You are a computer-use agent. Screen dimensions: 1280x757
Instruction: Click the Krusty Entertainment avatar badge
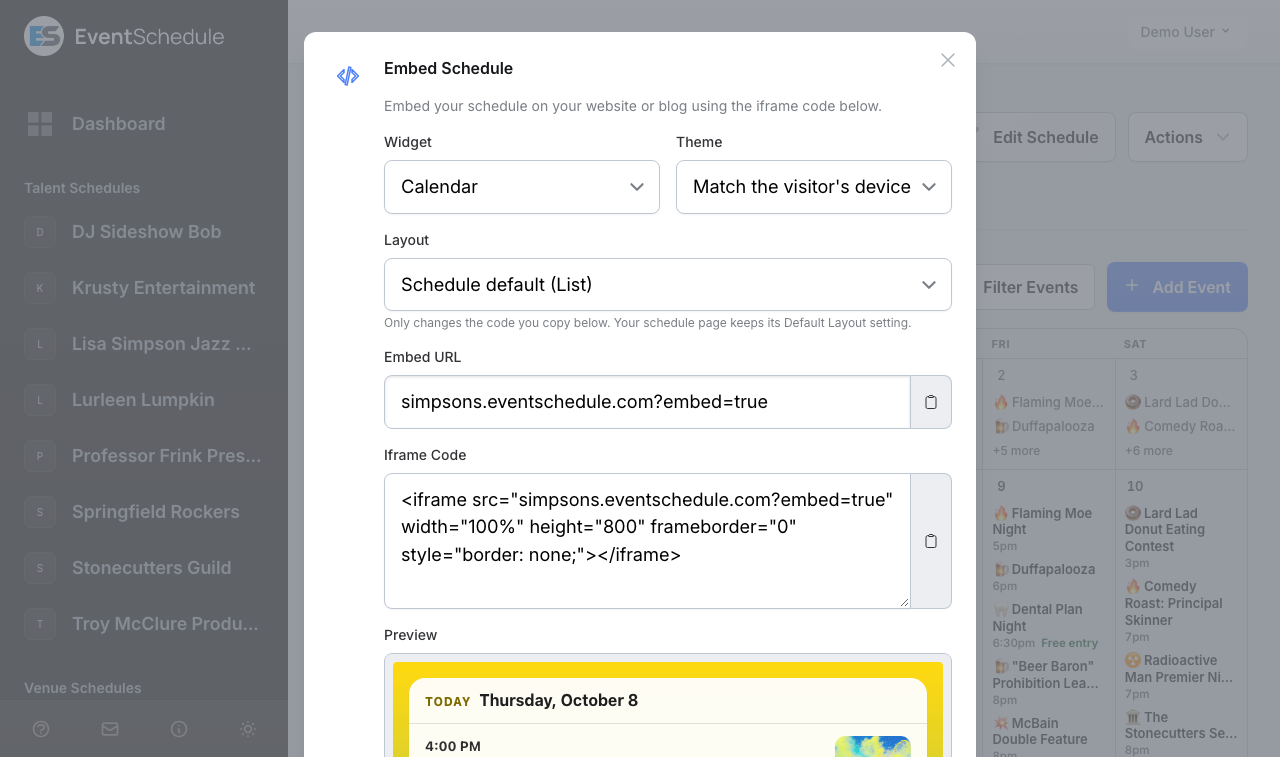tap(40, 288)
